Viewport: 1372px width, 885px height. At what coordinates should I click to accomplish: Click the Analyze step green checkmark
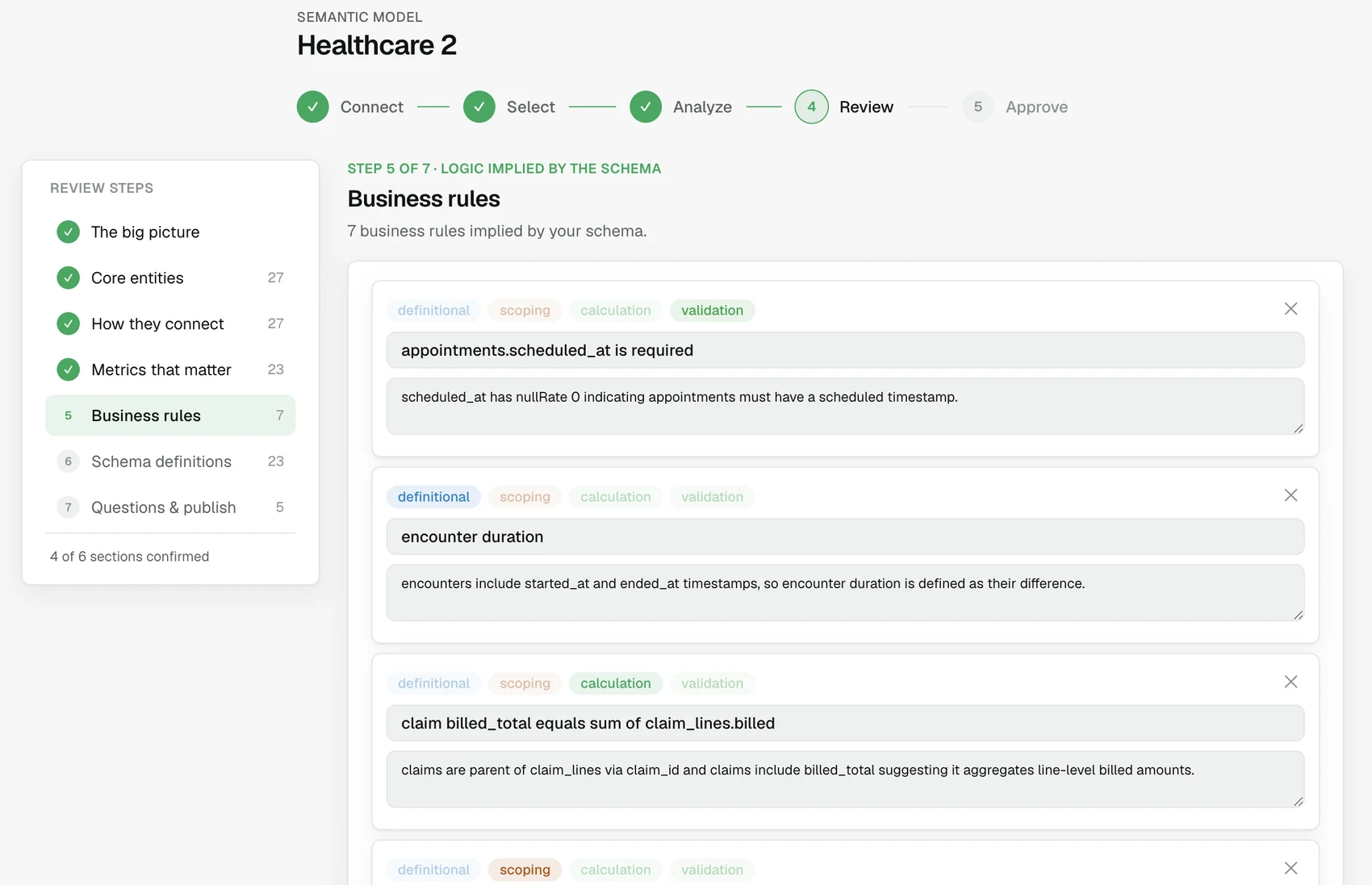tap(646, 106)
